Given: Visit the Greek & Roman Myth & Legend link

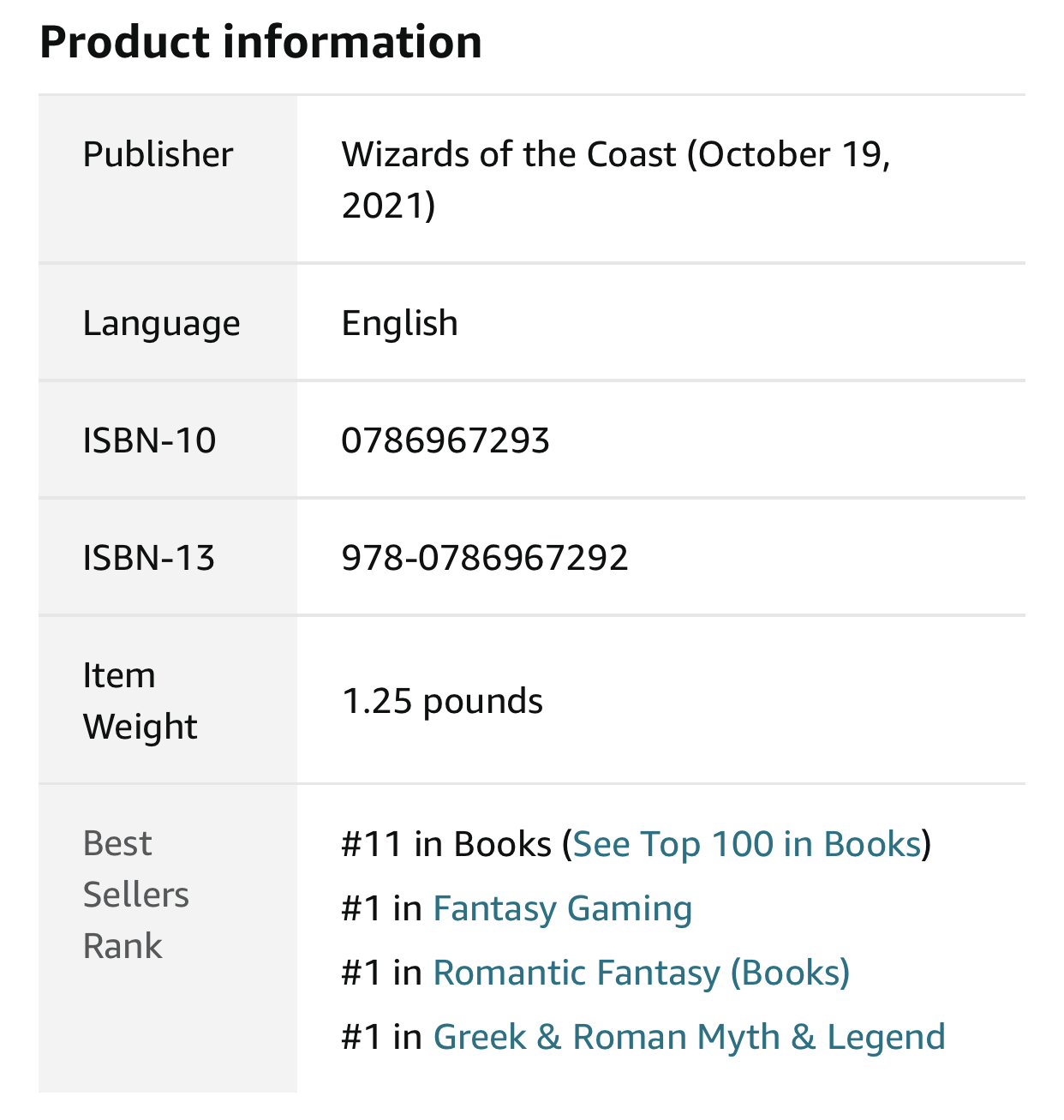Looking at the screenshot, I should [x=689, y=1037].
